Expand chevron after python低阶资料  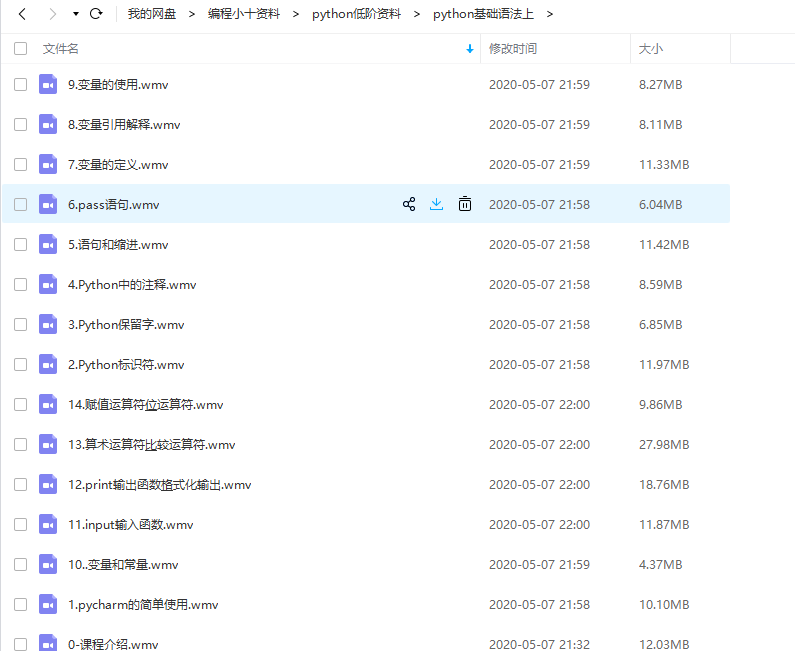click(417, 14)
